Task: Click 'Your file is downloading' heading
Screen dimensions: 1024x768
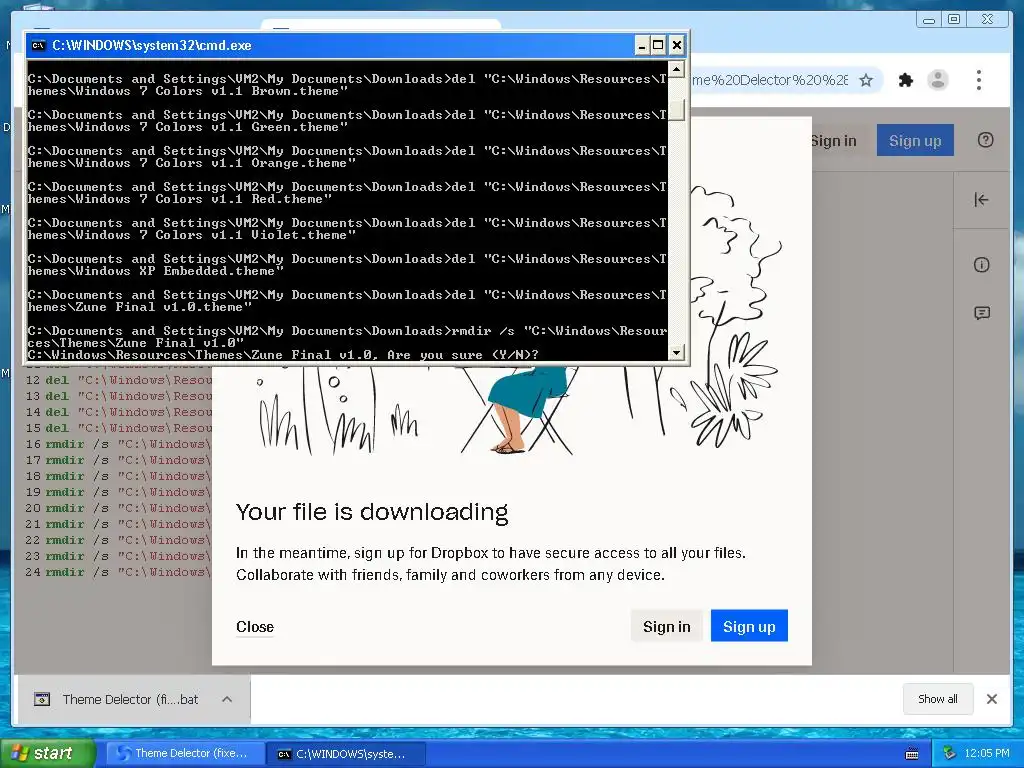Action: click(x=372, y=512)
